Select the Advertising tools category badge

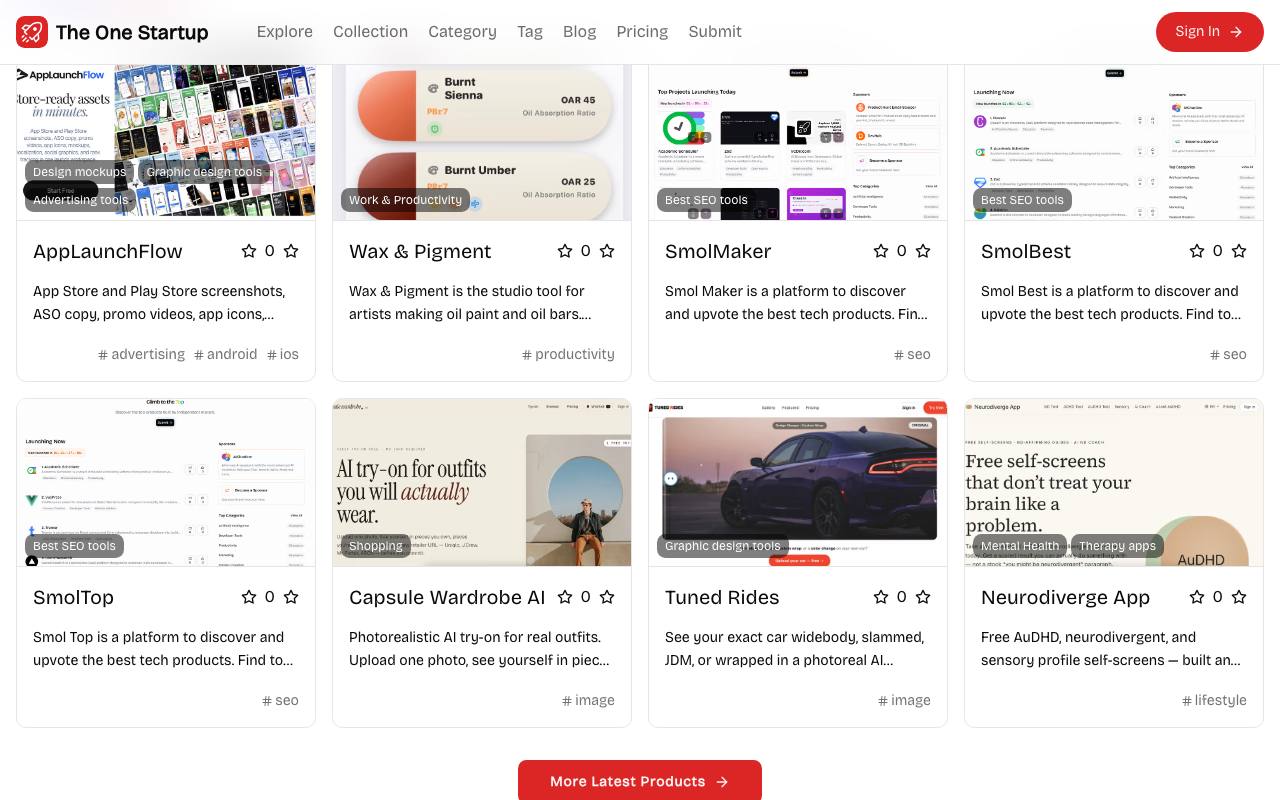(x=80, y=200)
